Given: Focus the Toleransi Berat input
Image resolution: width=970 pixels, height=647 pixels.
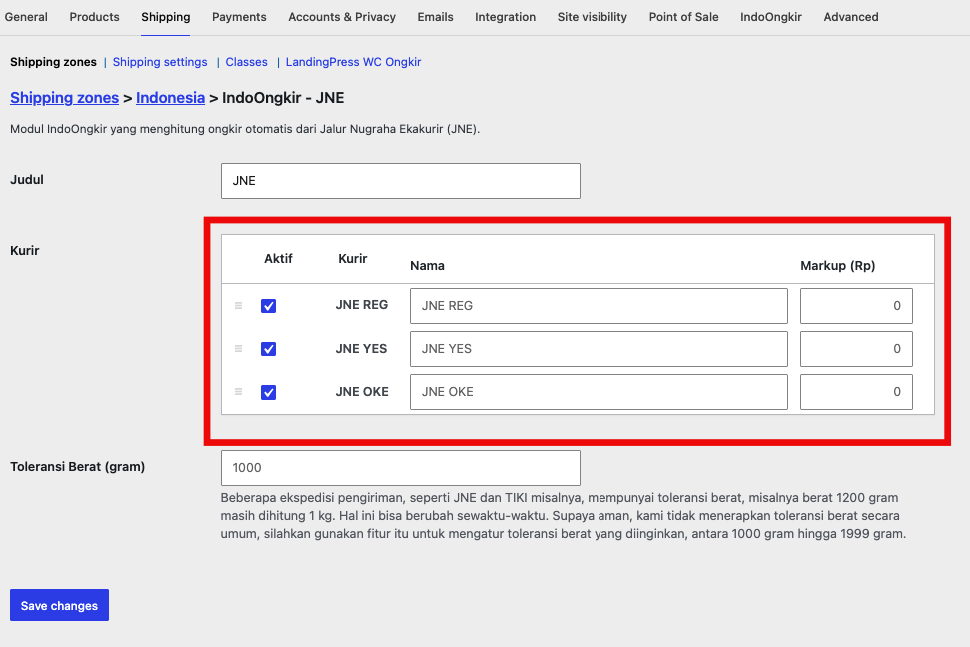Looking at the screenshot, I should point(400,468).
